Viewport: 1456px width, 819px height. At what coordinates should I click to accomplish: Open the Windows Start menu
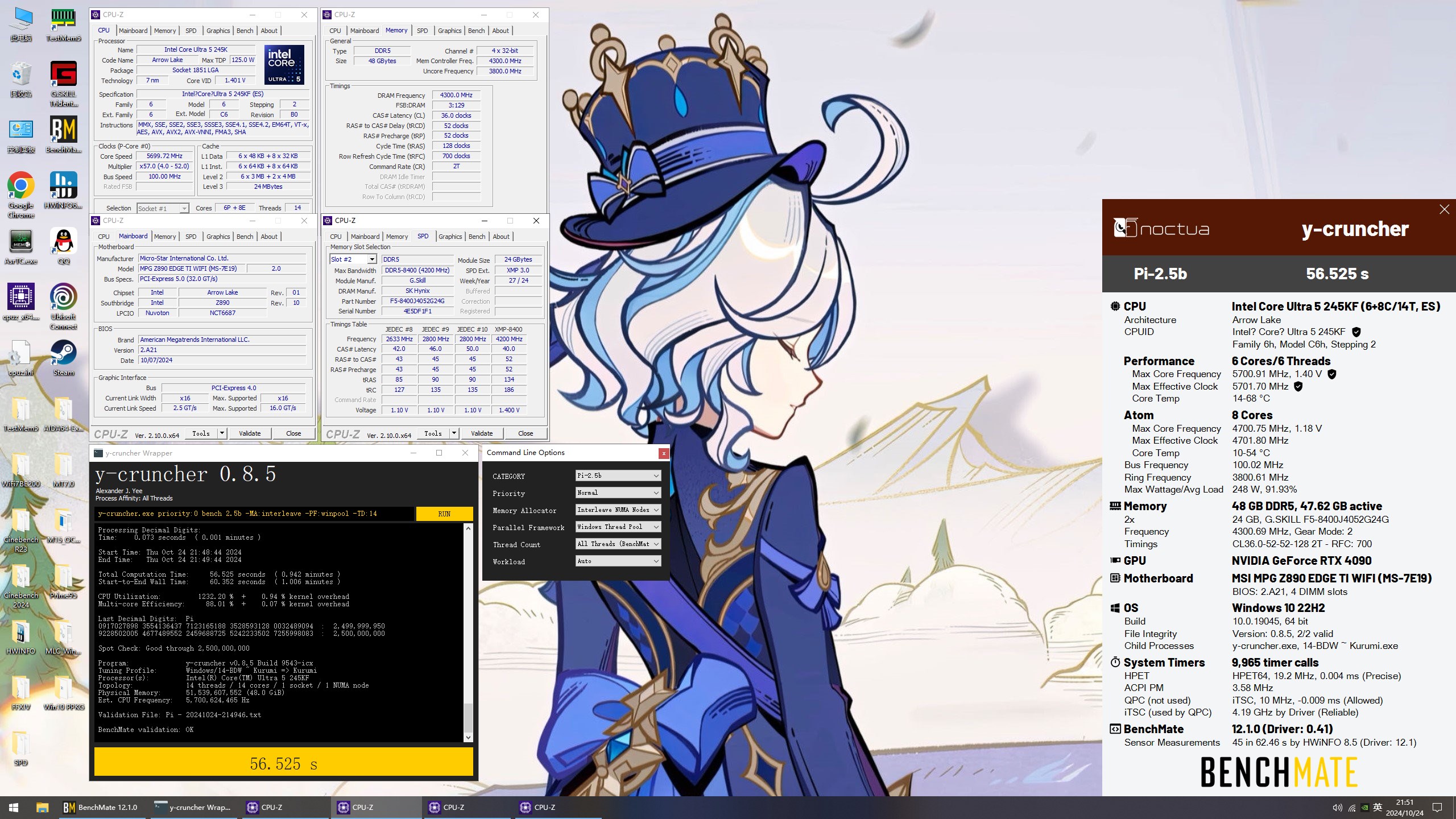point(14,807)
